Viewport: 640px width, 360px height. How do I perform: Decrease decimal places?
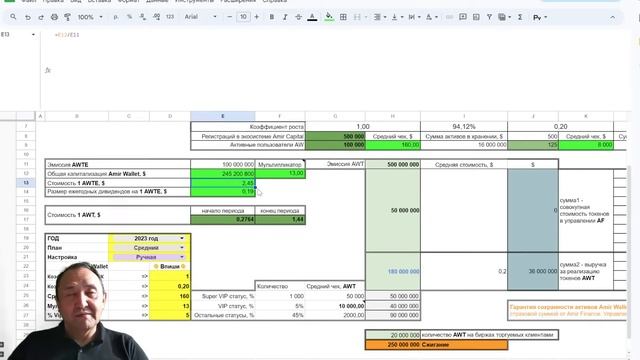tap(143, 17)
